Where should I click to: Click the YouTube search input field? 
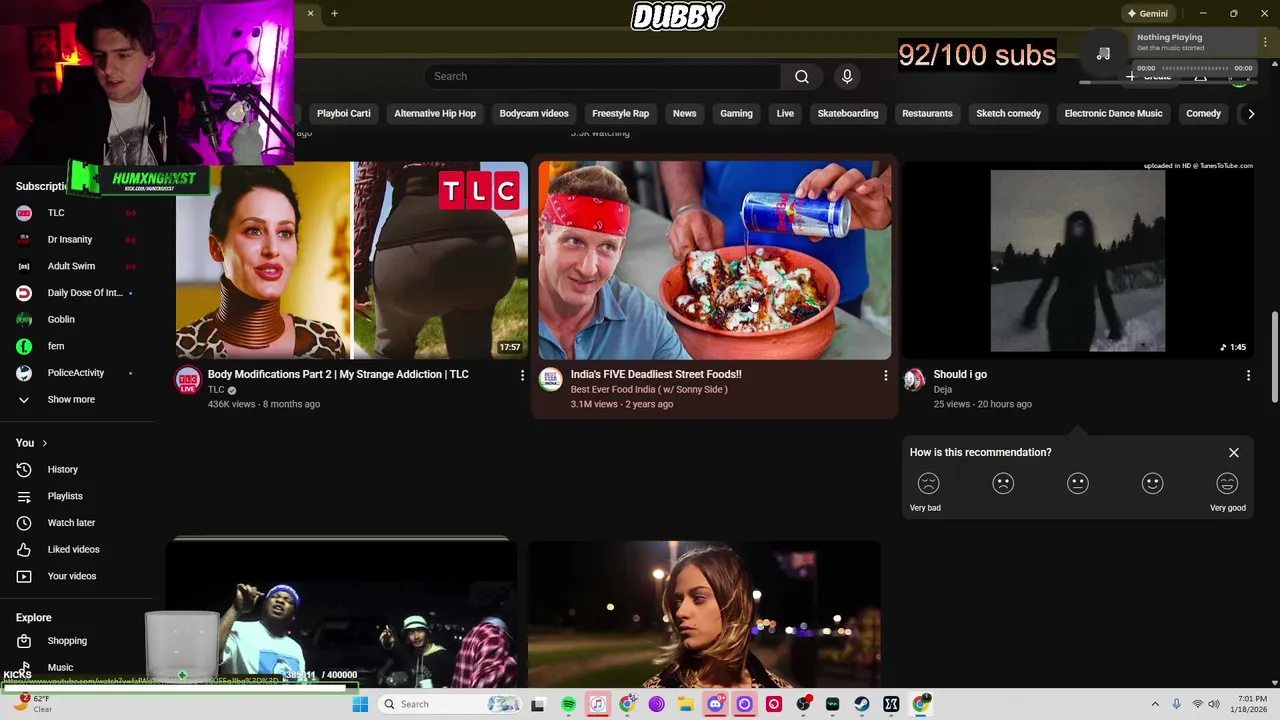(603, 77)
